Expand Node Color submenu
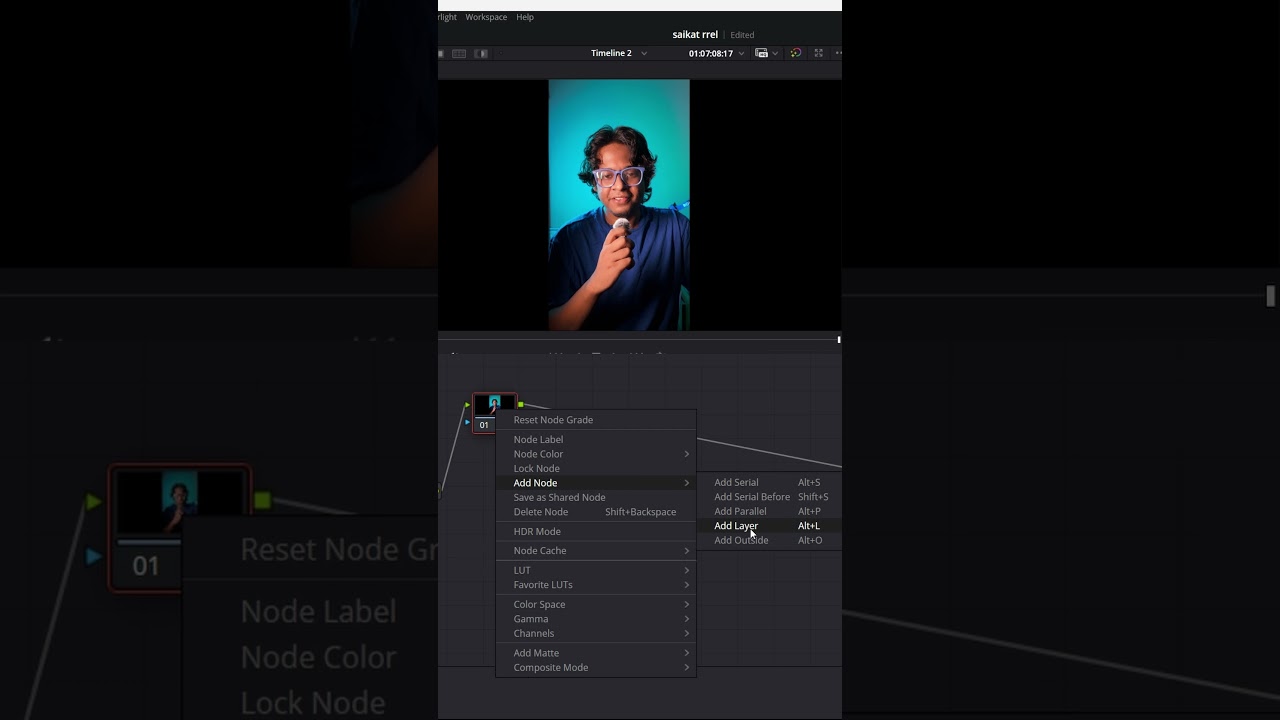Screen dimensions: 1280x720 [596, 454]
